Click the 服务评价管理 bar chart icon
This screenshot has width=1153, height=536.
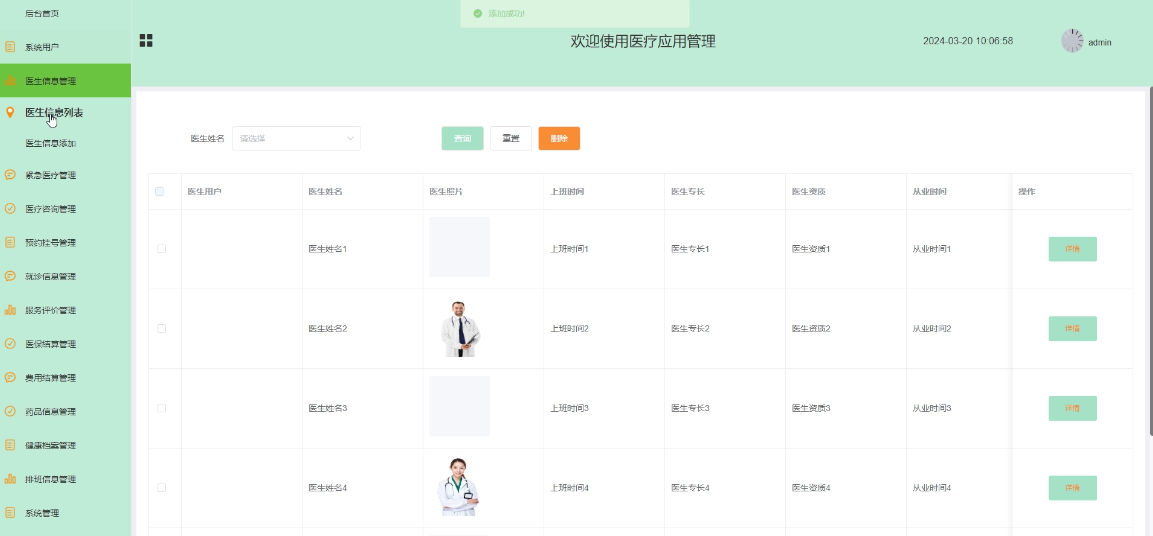pos(10,310)
